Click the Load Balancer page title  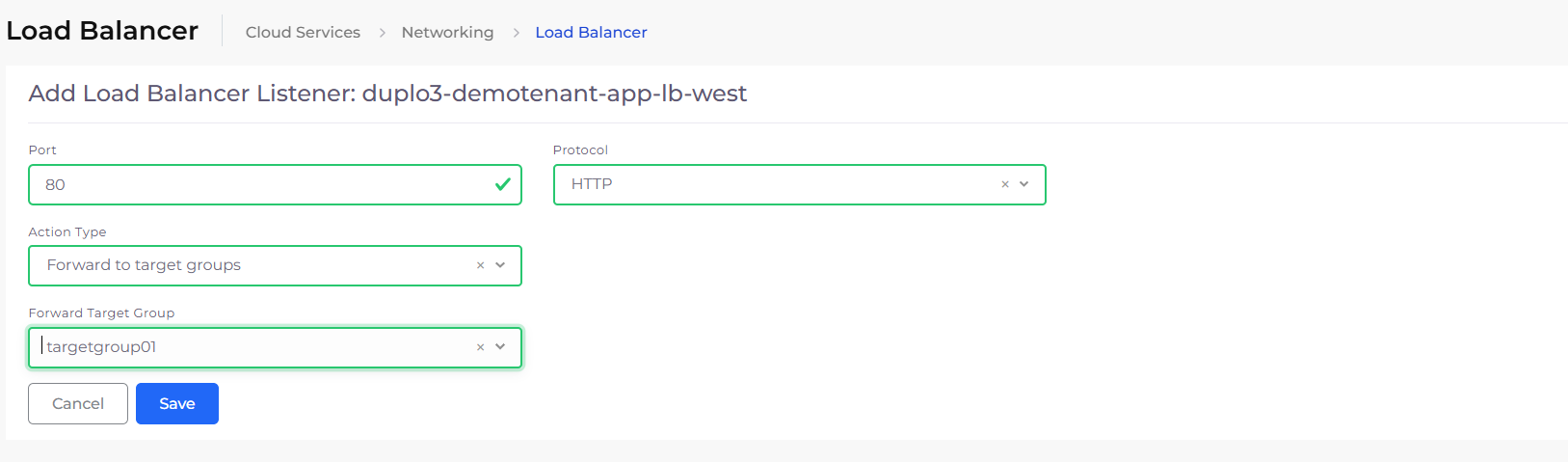click(102, 31)
